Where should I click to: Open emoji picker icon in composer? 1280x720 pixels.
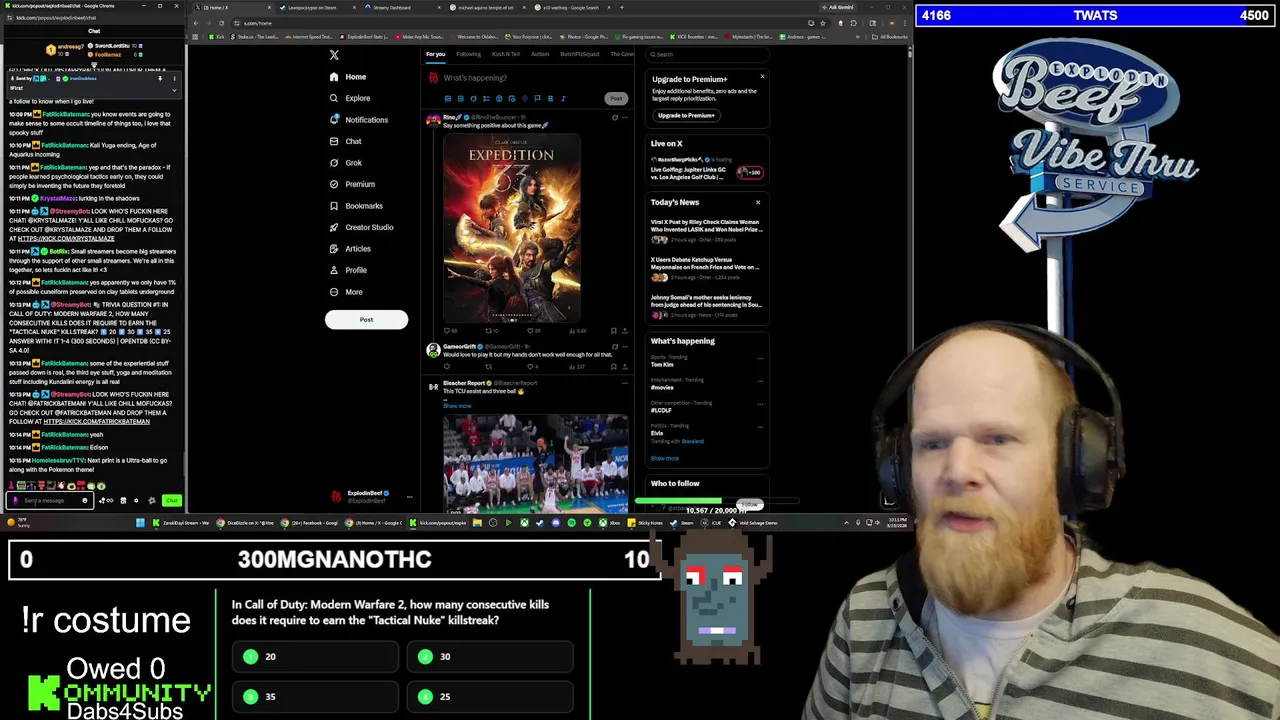pos(499,99)
